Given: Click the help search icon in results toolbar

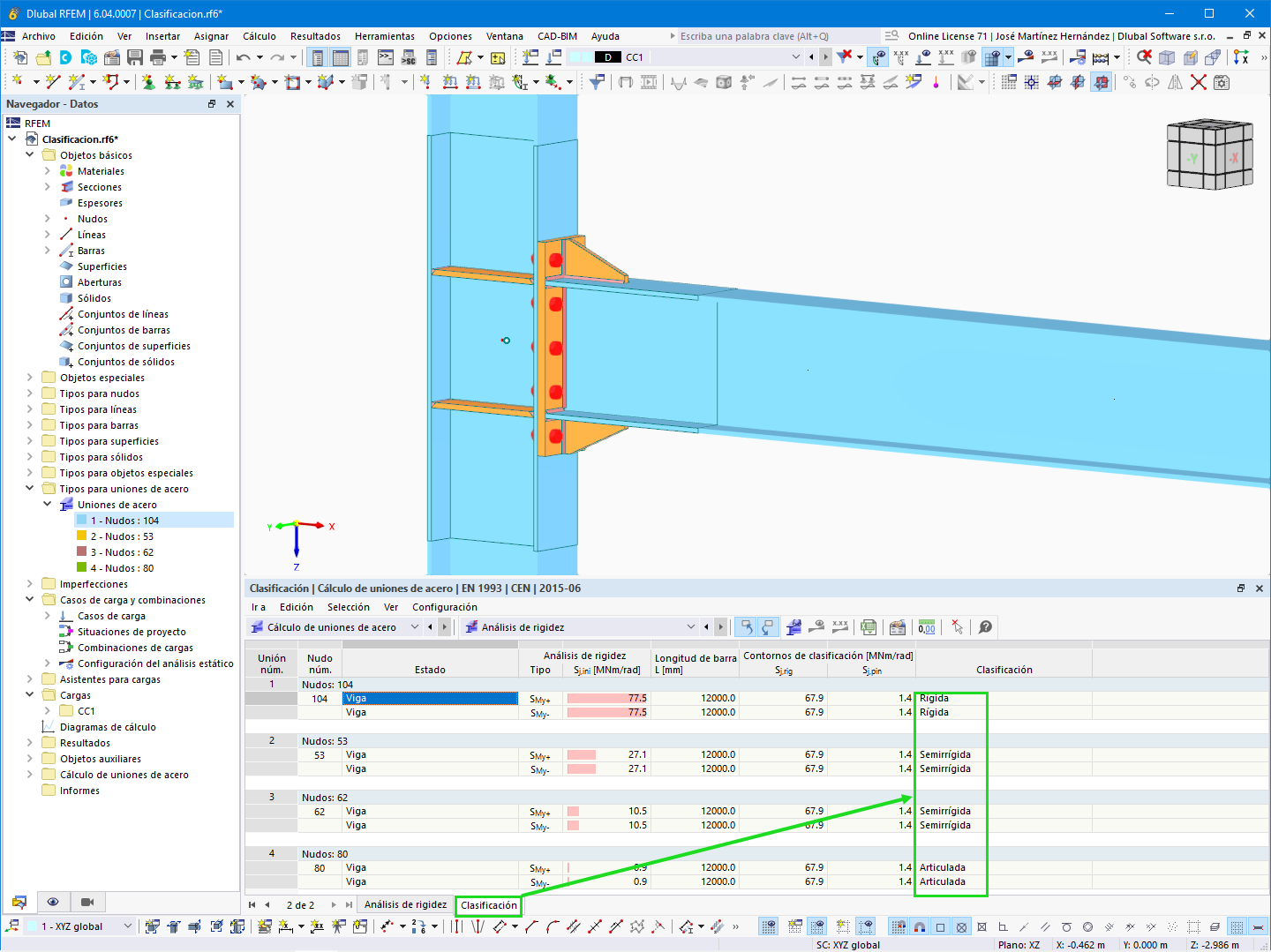Looking at the screenshot, I should [x=985, y=627].
